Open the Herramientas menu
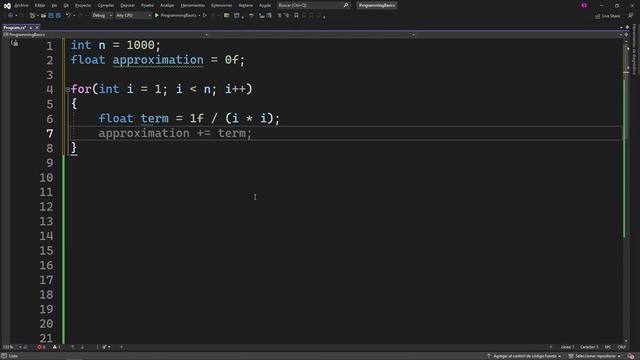This screenshot has width=640, height=360. pos(192,5)
